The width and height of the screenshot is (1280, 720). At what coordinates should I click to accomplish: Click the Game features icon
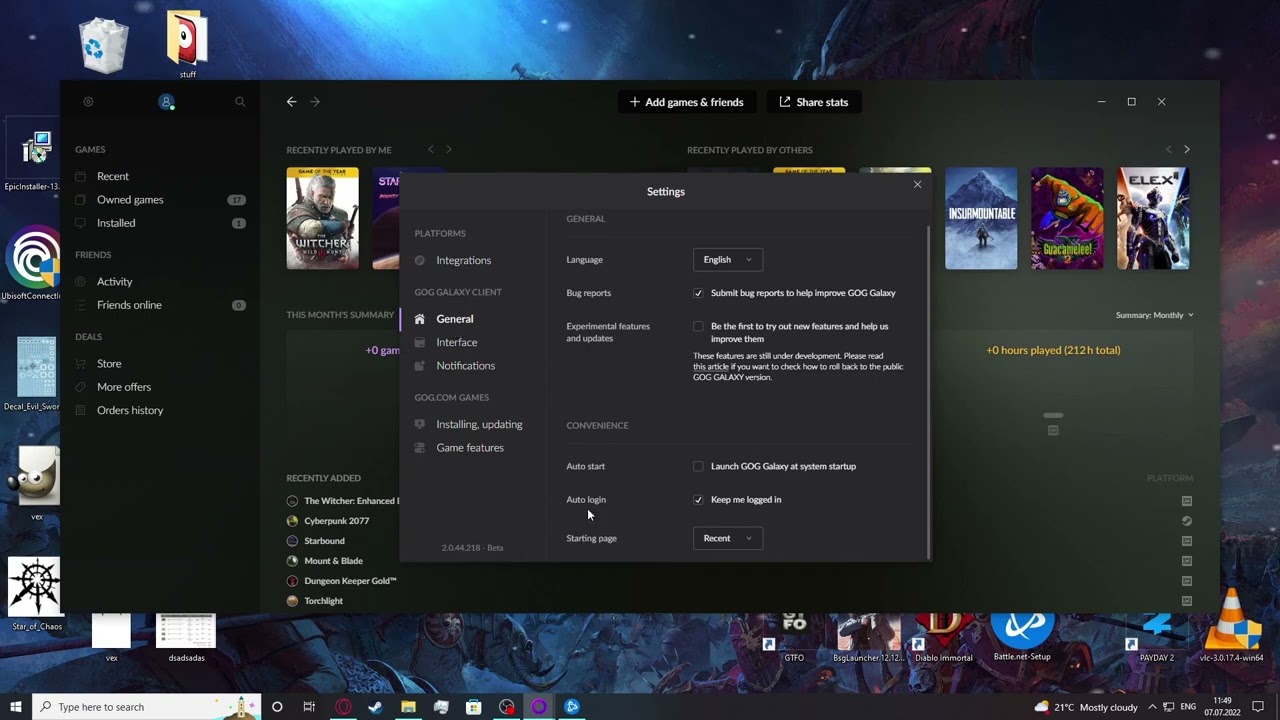point(420,448)
